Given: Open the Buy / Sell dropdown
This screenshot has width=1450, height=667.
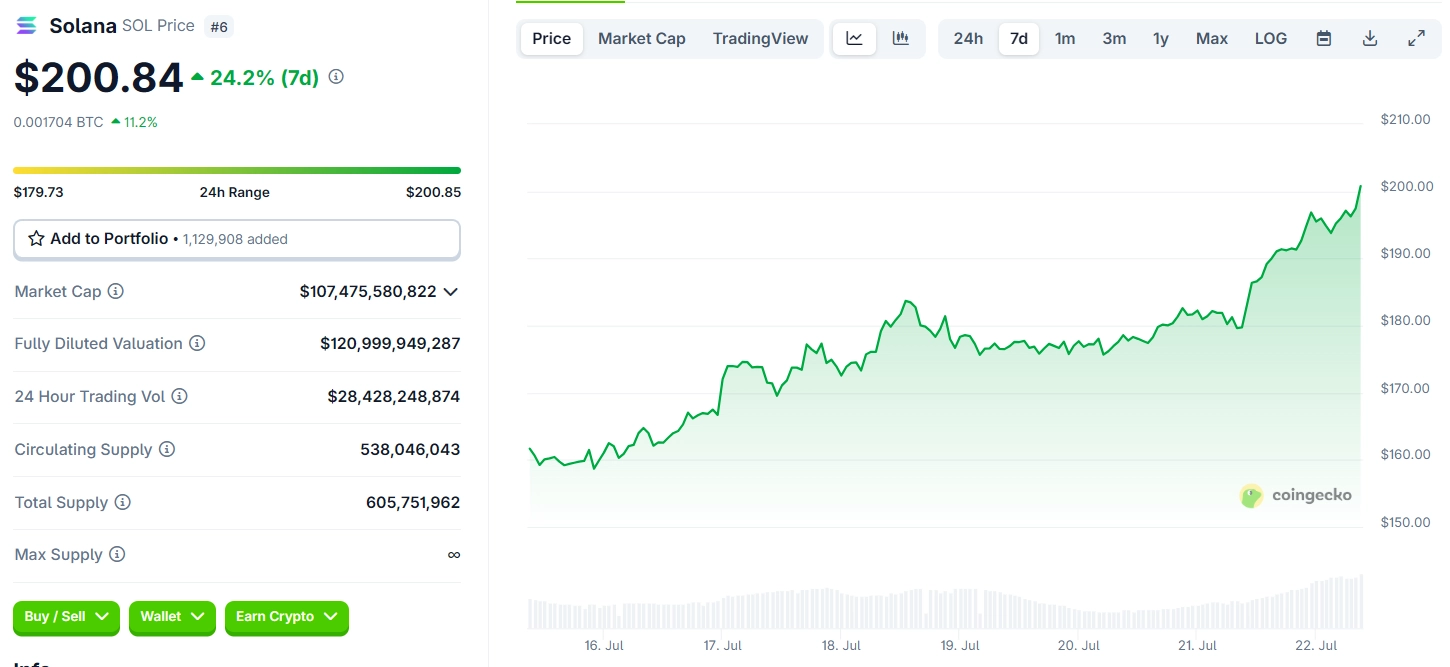Looking at the screenshot, I should coord(66,617).
